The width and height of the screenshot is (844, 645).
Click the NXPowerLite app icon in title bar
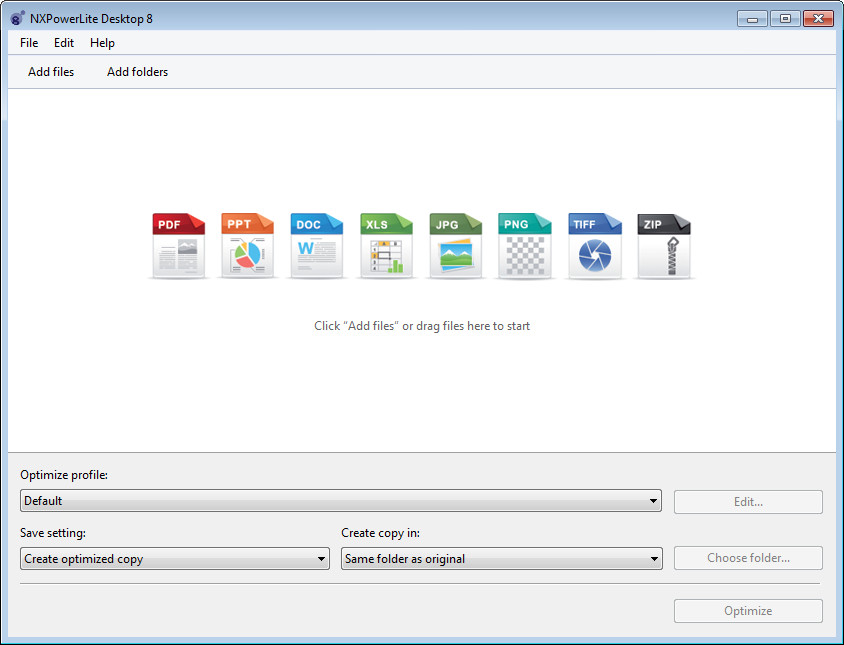[x=17, y=18]
